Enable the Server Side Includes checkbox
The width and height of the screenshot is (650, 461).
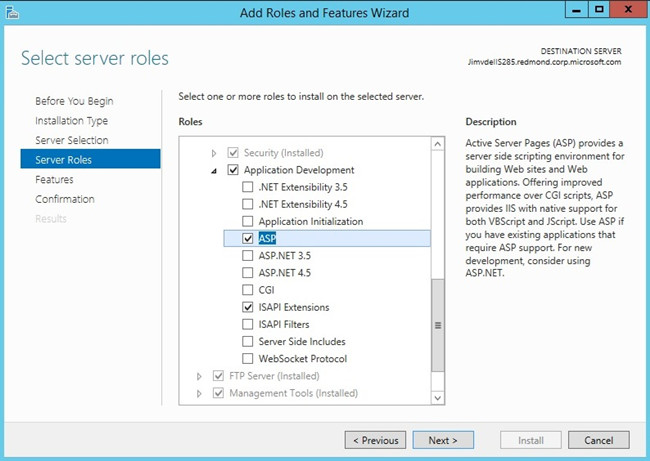[x=247, y=341]
